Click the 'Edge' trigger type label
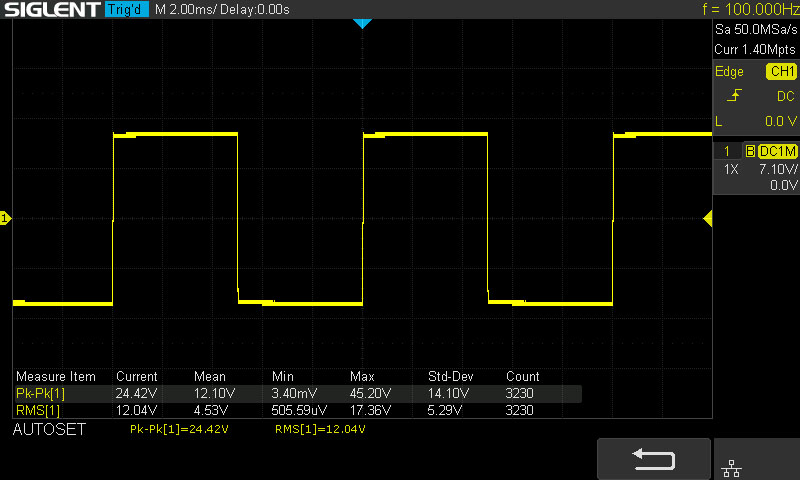Image resolution: width=800 pixels, height=480 pixels. [729, 71]
